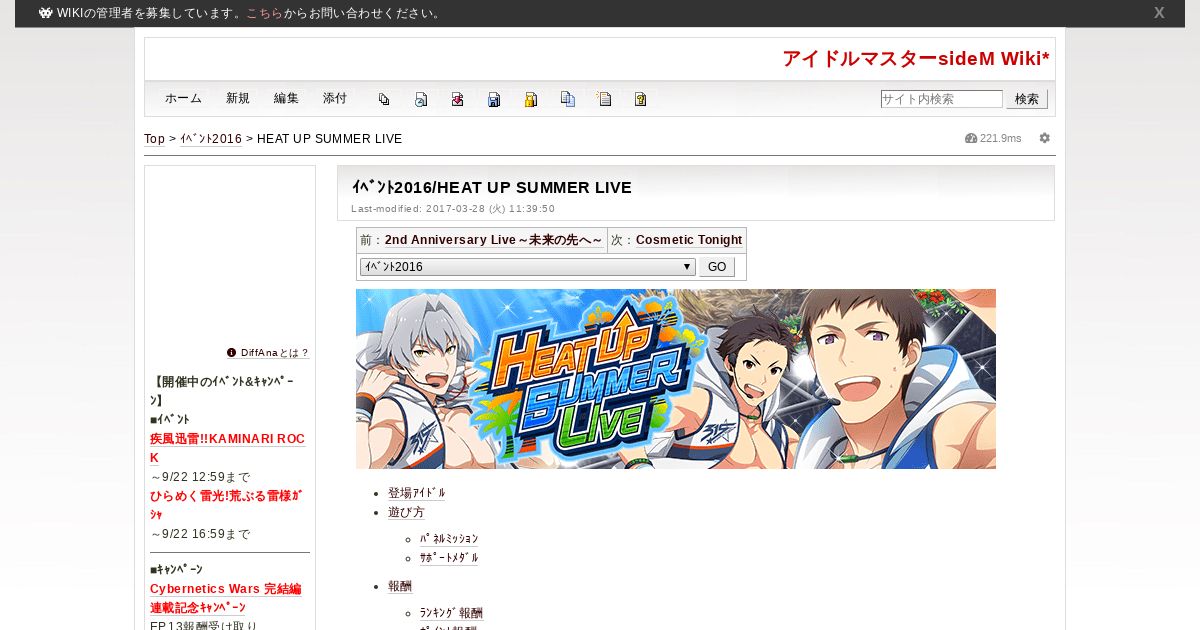Click the new page list icon
The width and height of the screenshot is (1200, 630).
(604, 99)
